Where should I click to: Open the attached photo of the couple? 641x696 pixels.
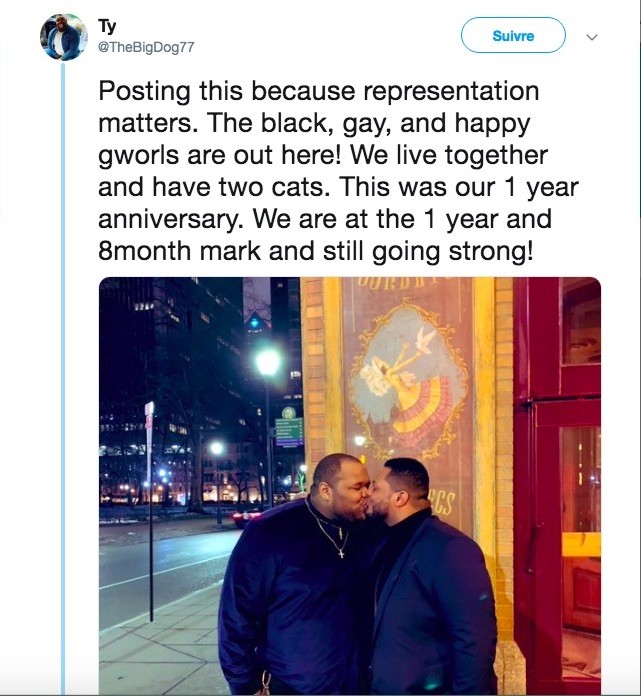(350, 486)
